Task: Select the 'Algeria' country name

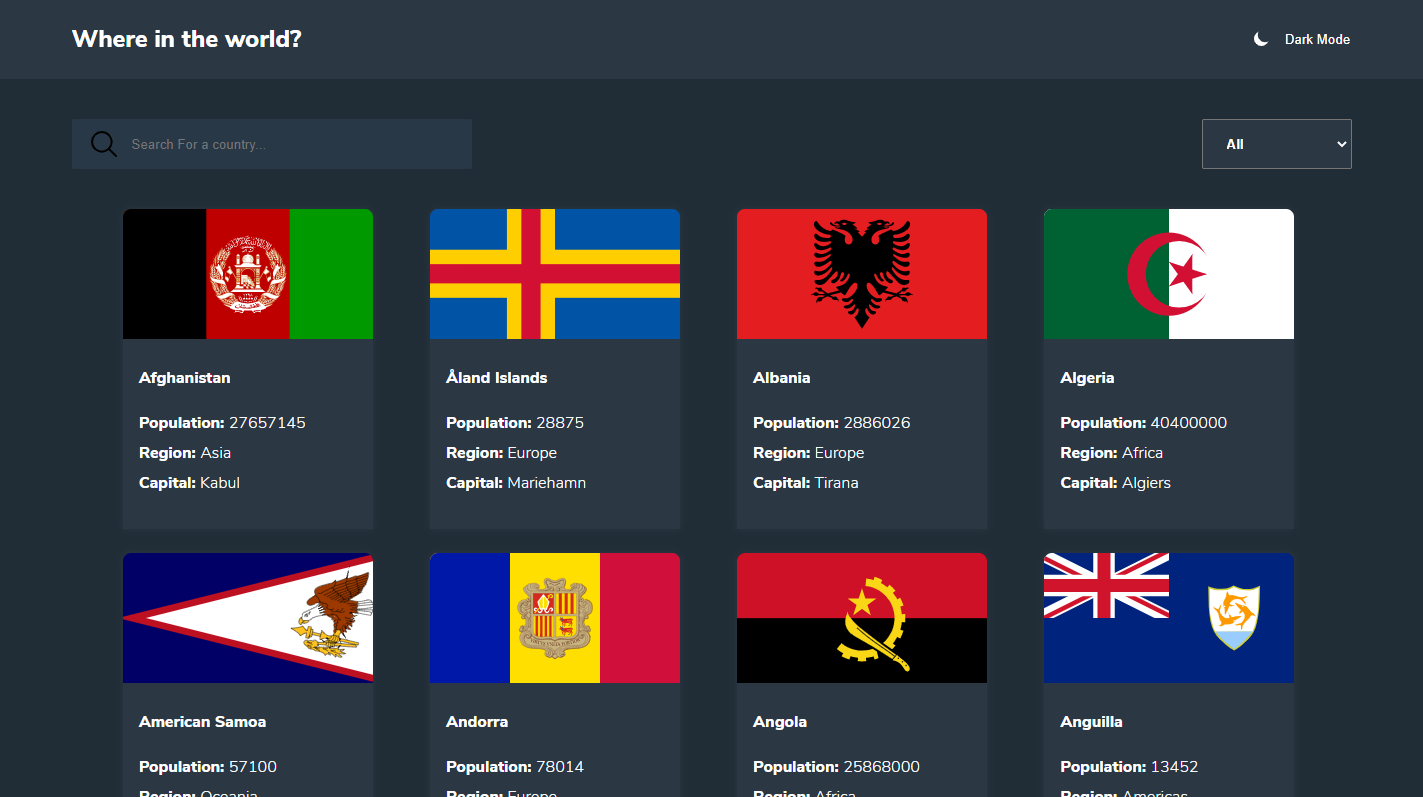Action: (1087, 378)
